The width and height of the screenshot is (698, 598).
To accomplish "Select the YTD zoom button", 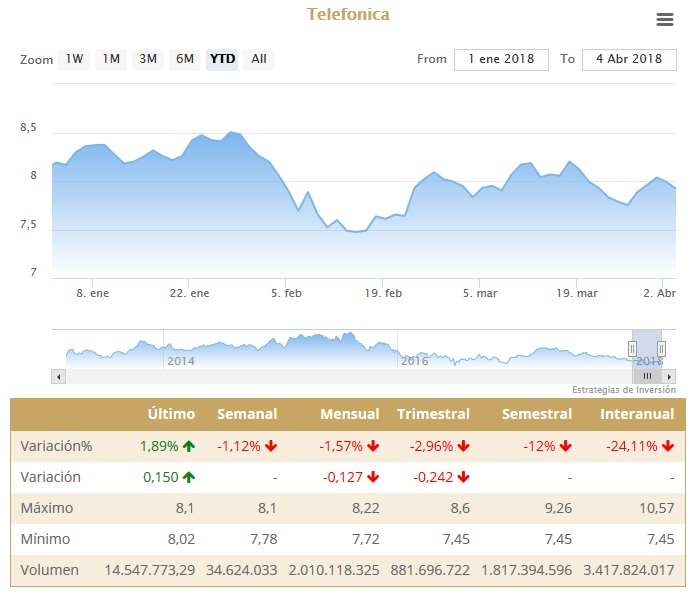I will tap(222, 59).
